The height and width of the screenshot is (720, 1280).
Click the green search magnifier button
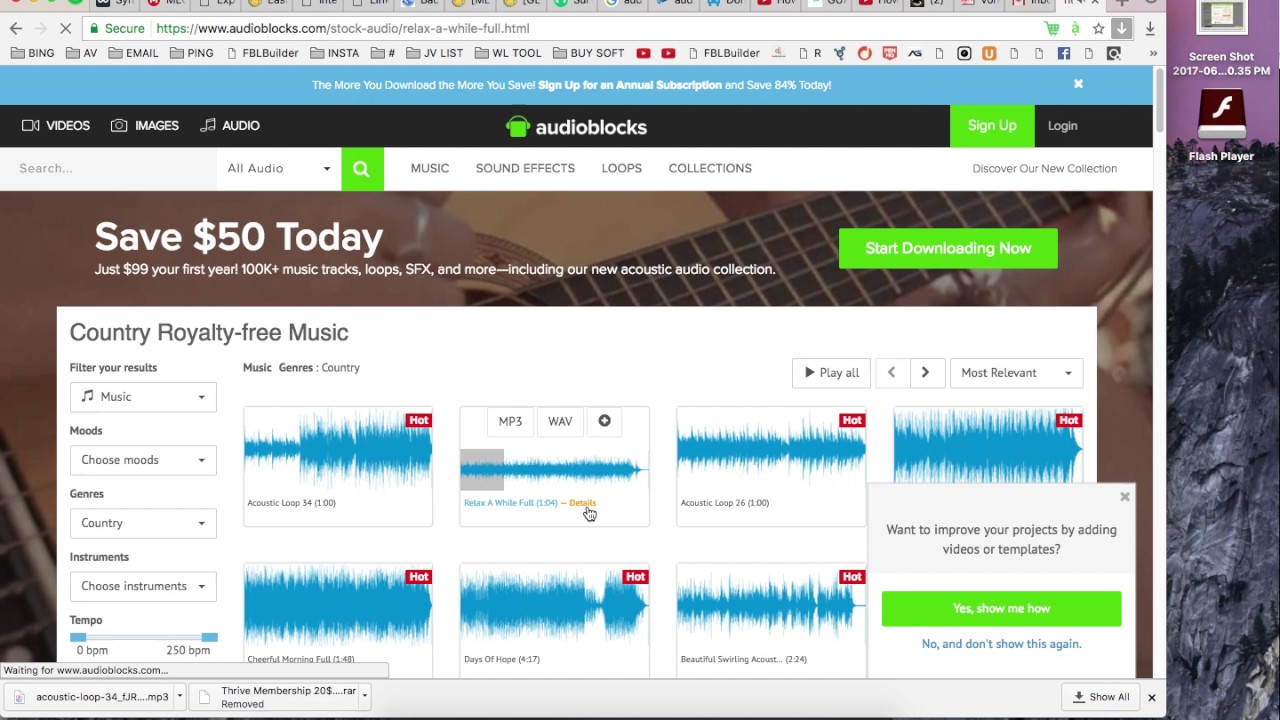click(x=362, y=168)
